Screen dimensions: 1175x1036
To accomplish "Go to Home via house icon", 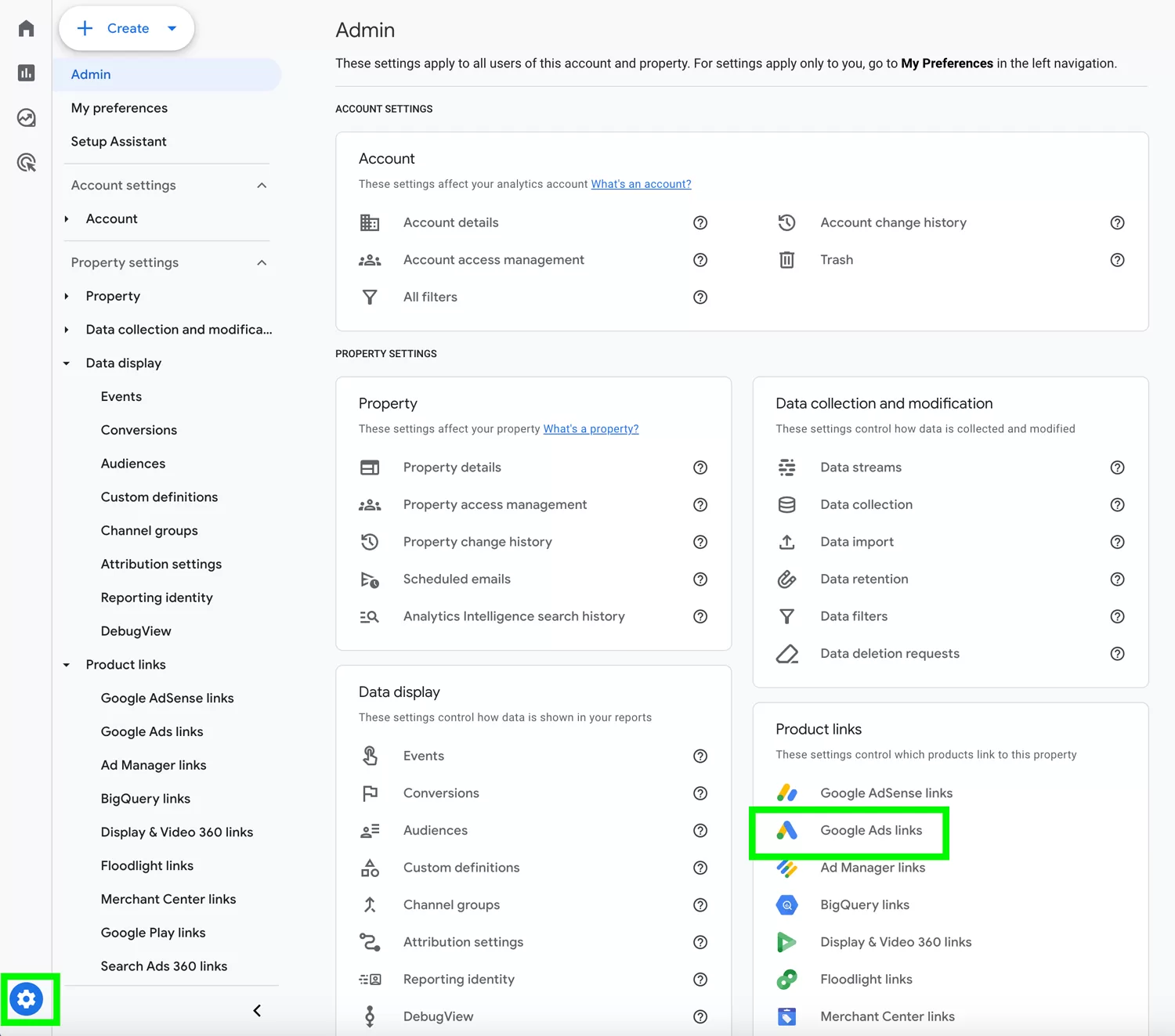I will (26, 28).
